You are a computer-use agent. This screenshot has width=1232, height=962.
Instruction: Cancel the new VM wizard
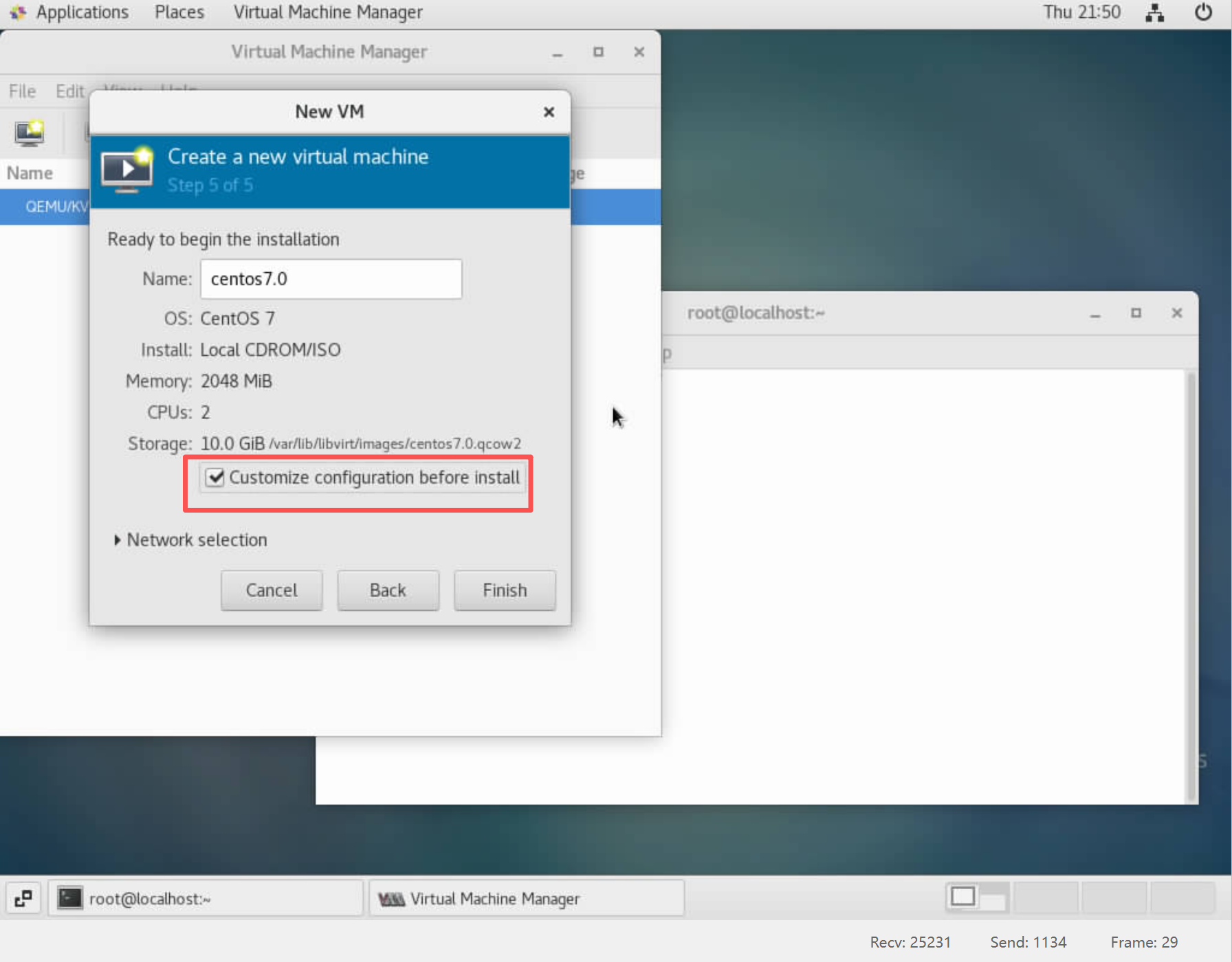click(x=272, y=590)
